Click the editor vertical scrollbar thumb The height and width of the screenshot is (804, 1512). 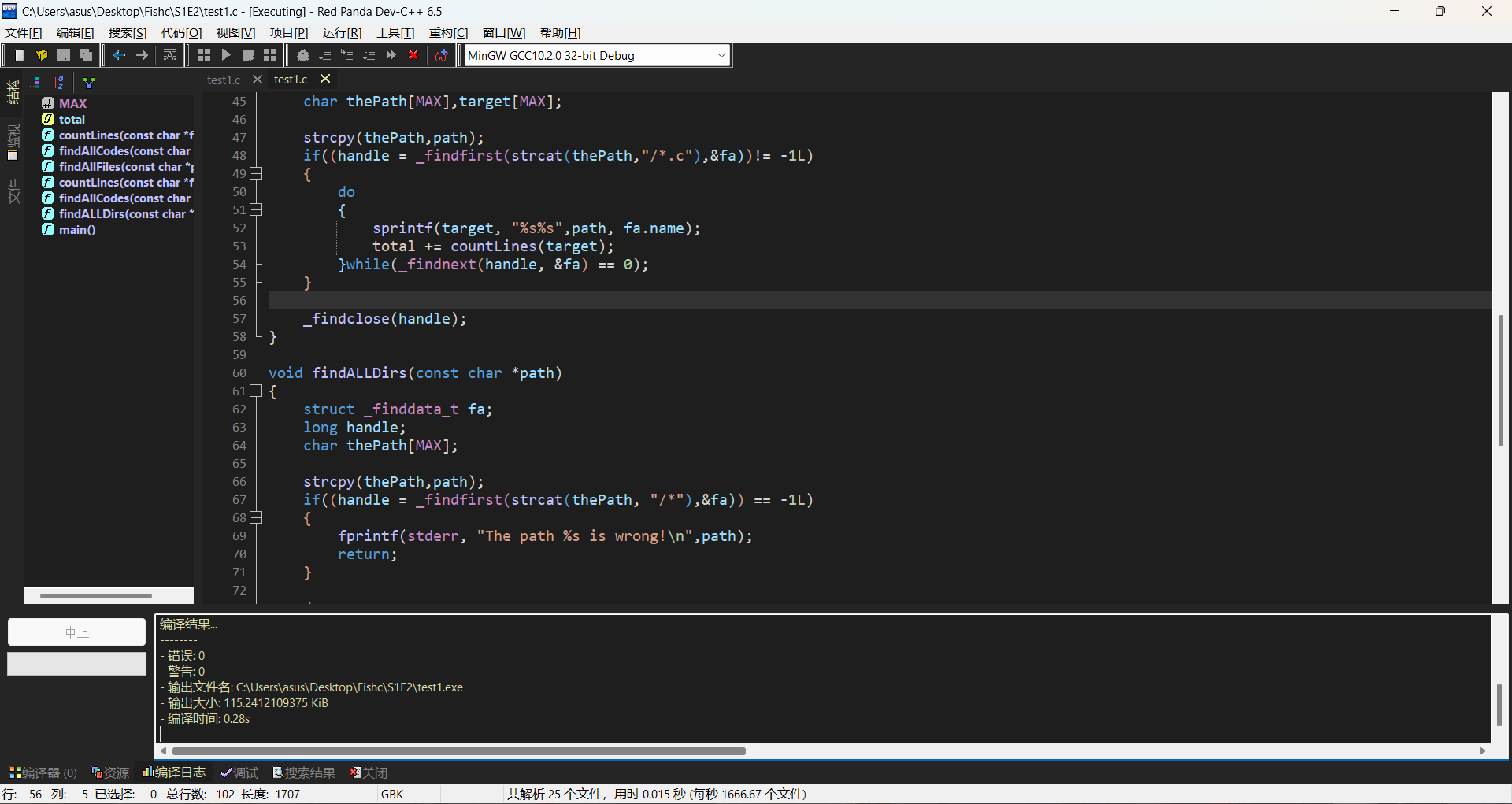[x=1501, y=380]
